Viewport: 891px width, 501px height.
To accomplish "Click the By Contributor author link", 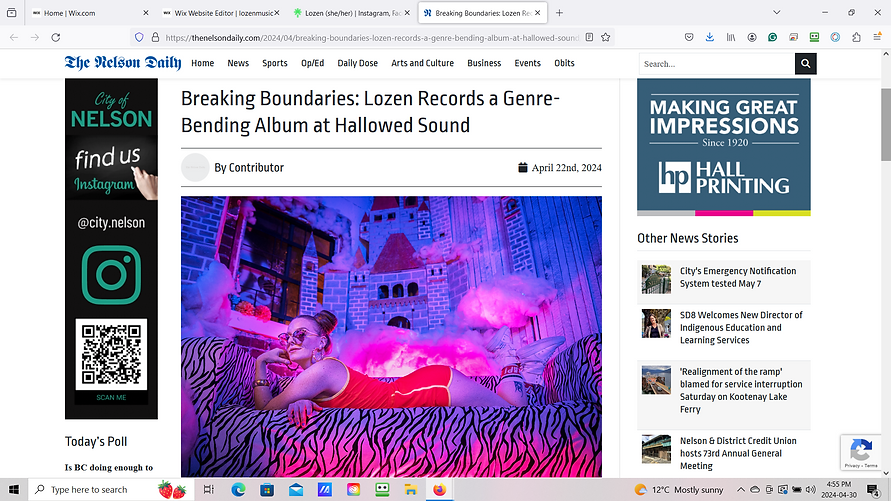I will pos(249,168).
